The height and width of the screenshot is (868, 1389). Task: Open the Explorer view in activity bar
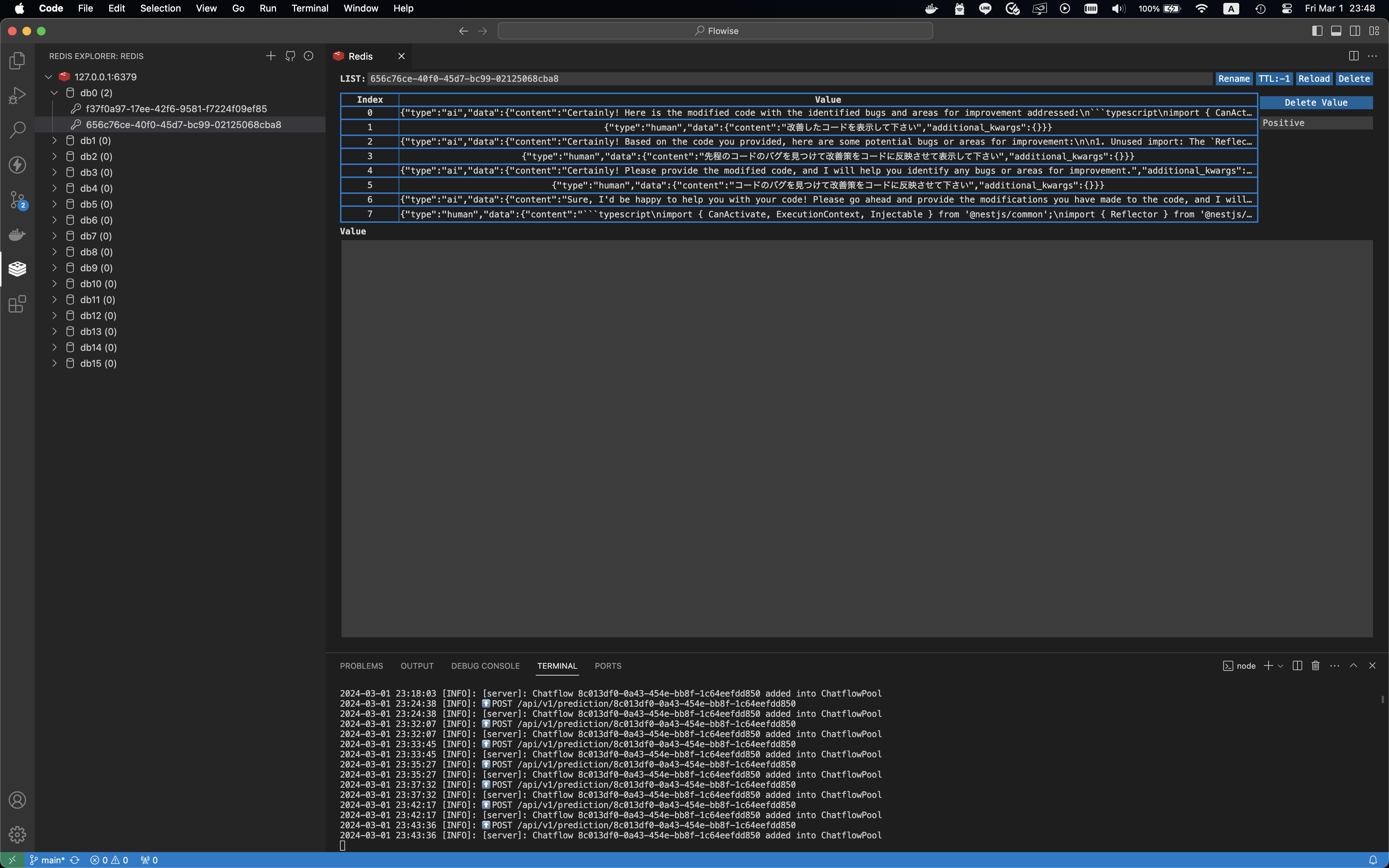point(17,60)
